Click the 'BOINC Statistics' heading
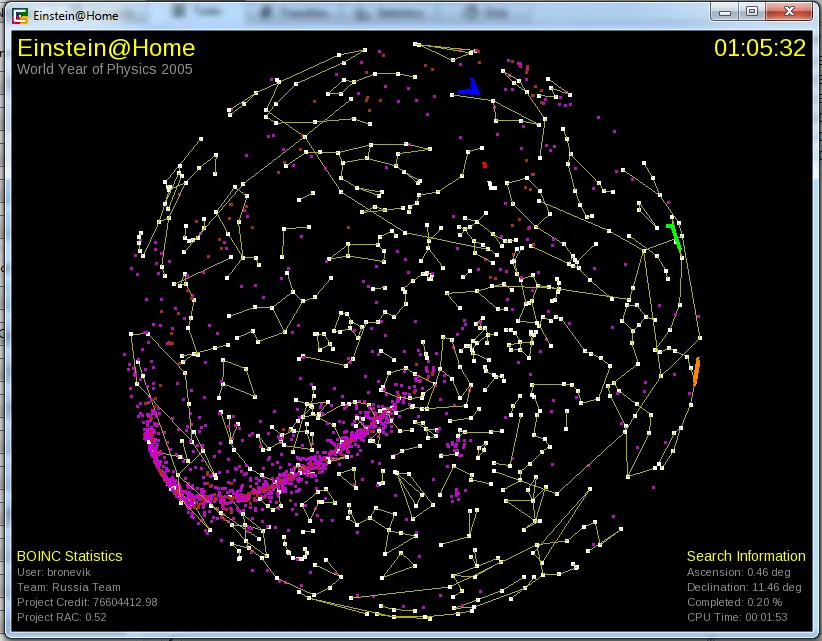 70,556
